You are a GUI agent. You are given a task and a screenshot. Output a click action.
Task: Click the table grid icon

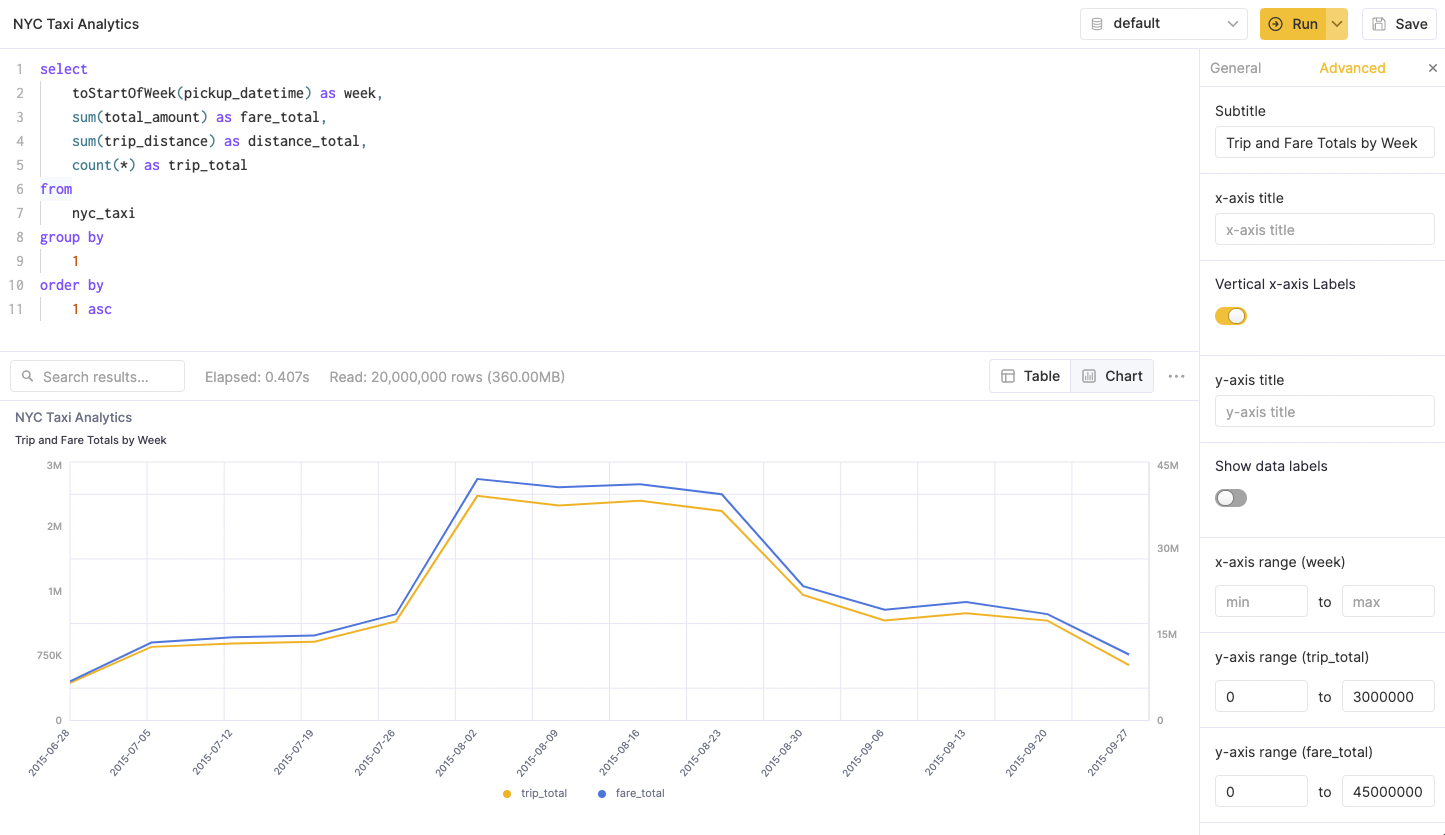[x=1008, y=376]
